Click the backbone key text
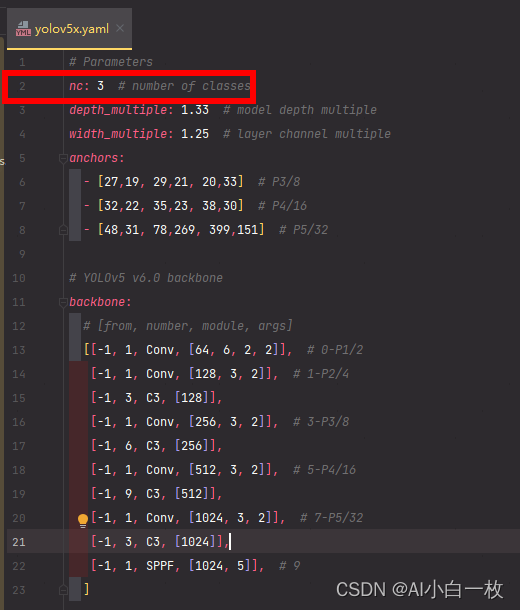The image size is (520, 610). (100, 302)
